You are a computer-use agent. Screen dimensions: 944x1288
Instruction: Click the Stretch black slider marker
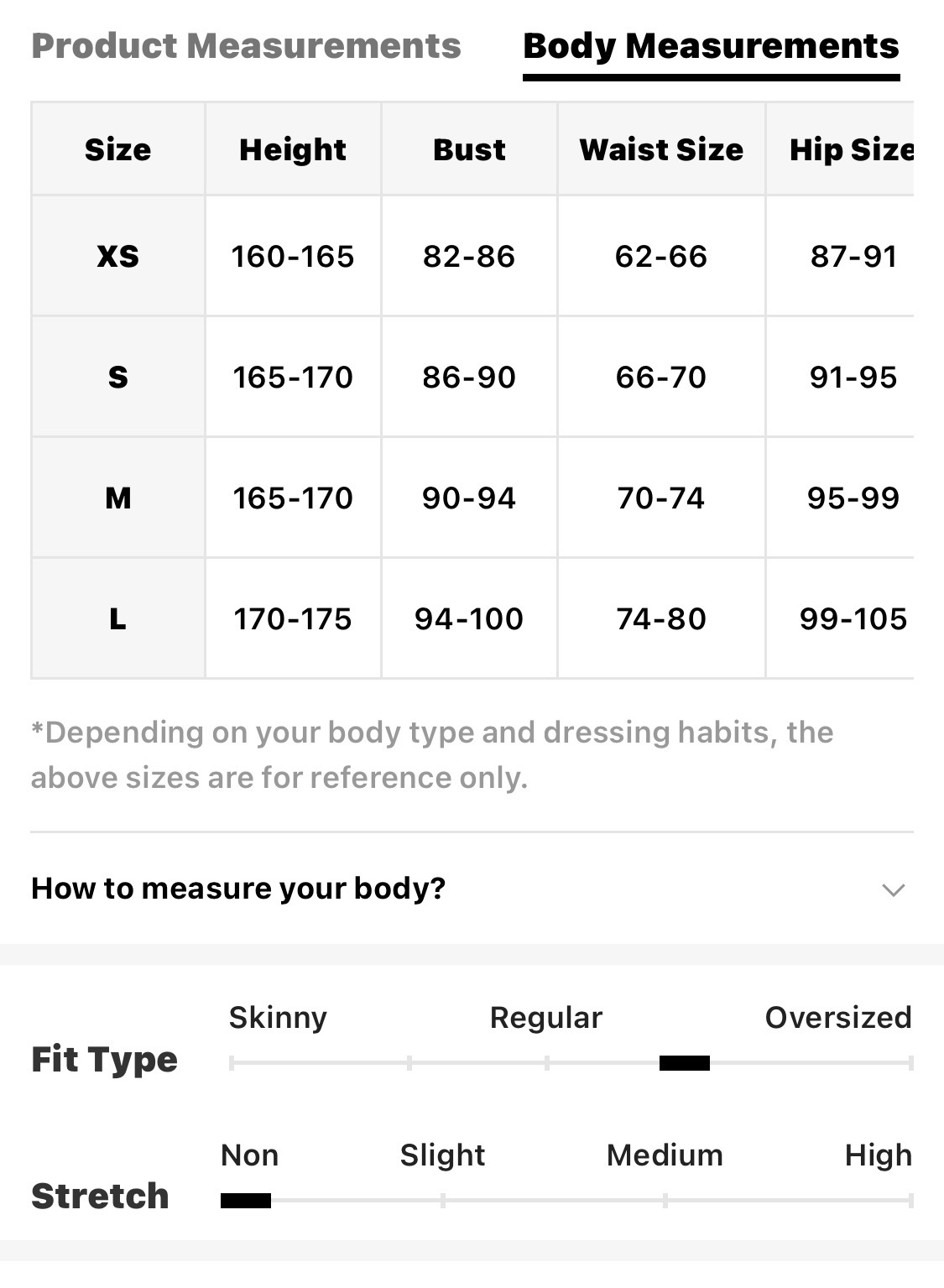[246, 1201]
